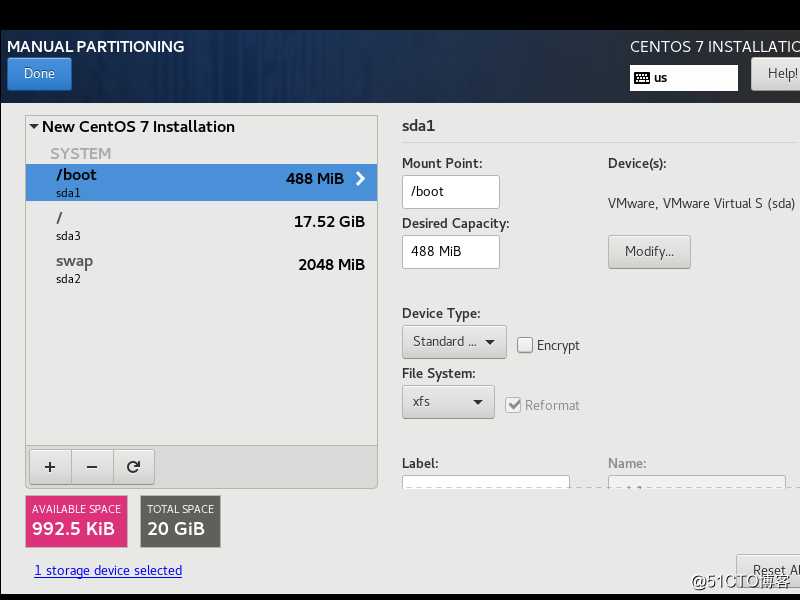Image resolution: width=800 pixels, height=600 pixels.
Task: Click the 2048 MiB size value
Action: [x=332, y=265]
